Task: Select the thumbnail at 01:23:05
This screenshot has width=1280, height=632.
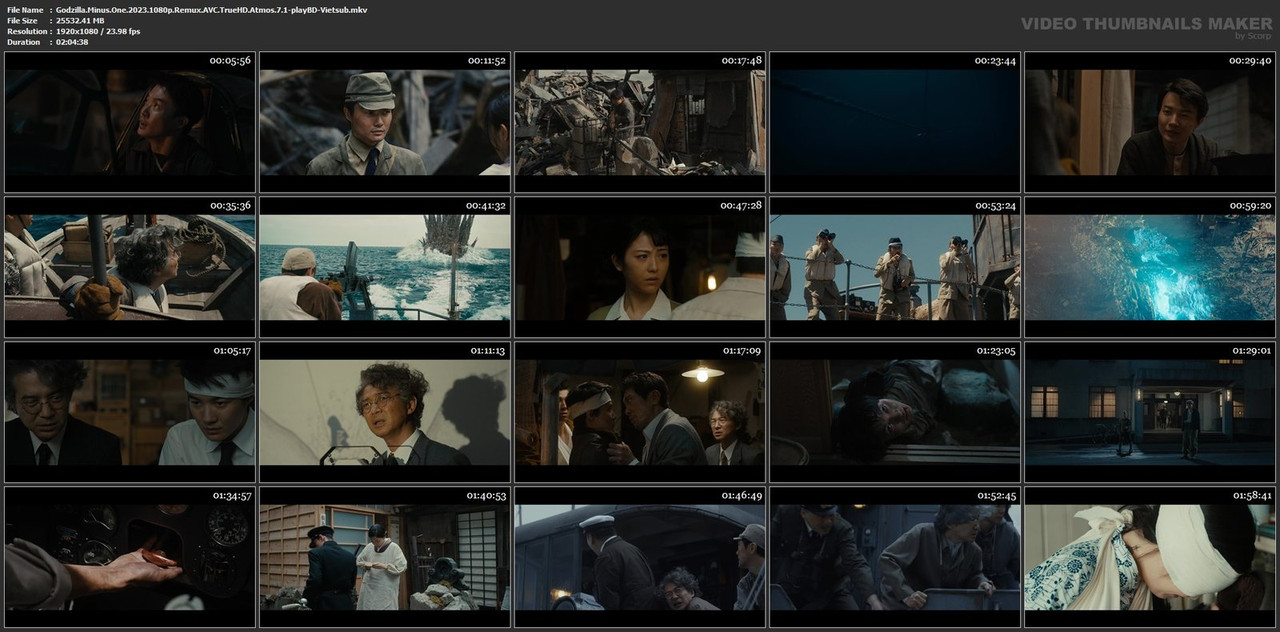Action: (x=895, y=412)
